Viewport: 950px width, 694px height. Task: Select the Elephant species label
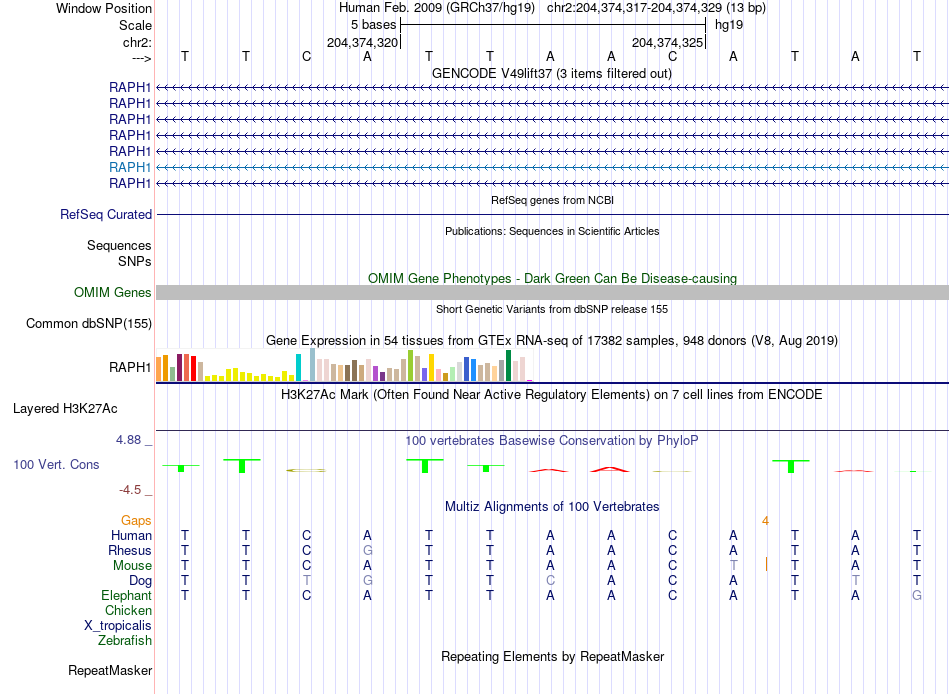[126, 596]
